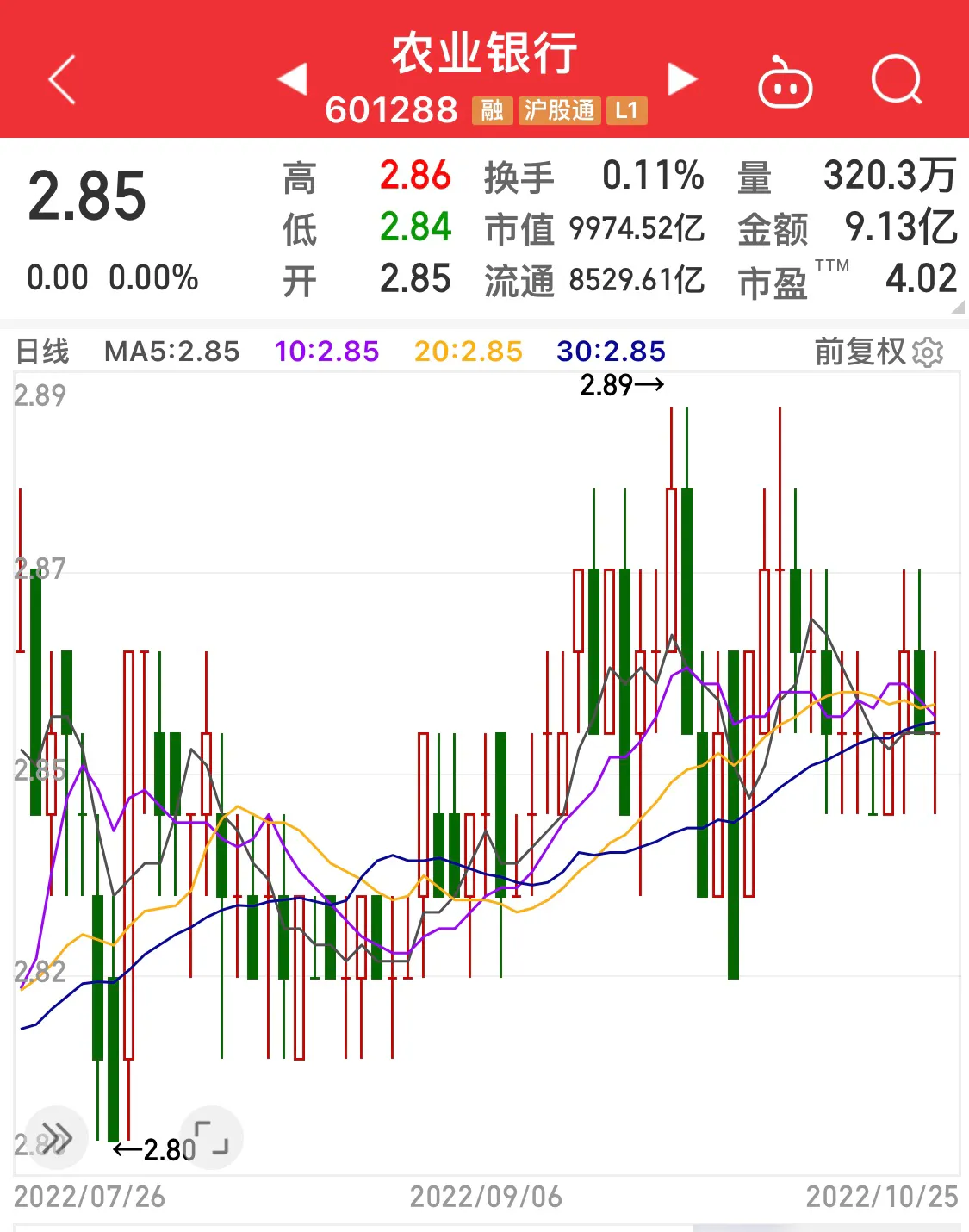Tap the amount 9.13亿

click(x=901, y=227)
